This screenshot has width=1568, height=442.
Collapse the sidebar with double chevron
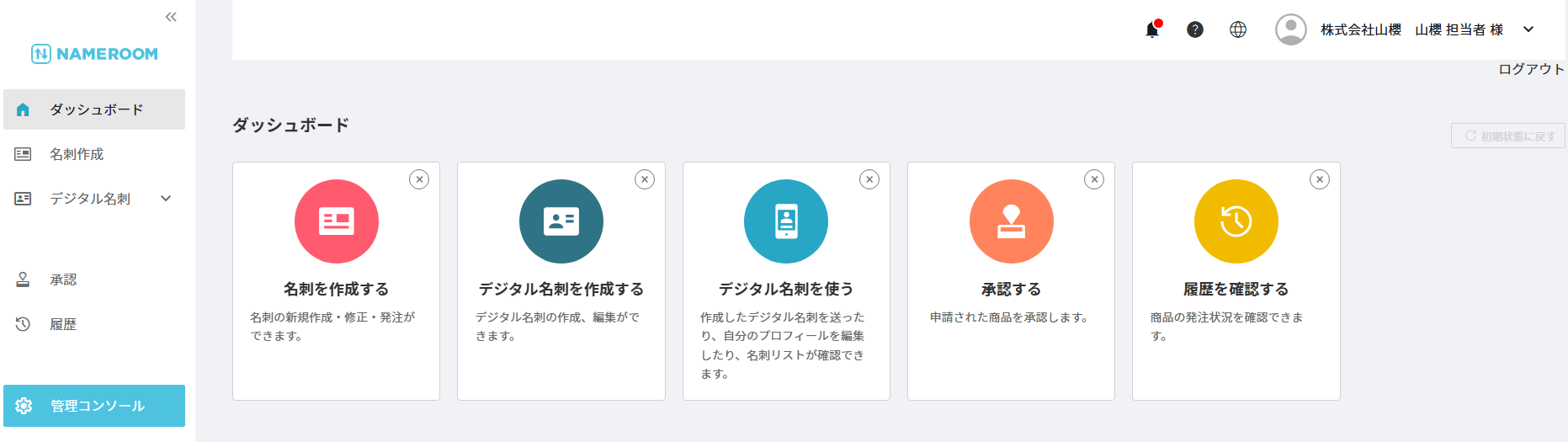click(x=171, y=17)
